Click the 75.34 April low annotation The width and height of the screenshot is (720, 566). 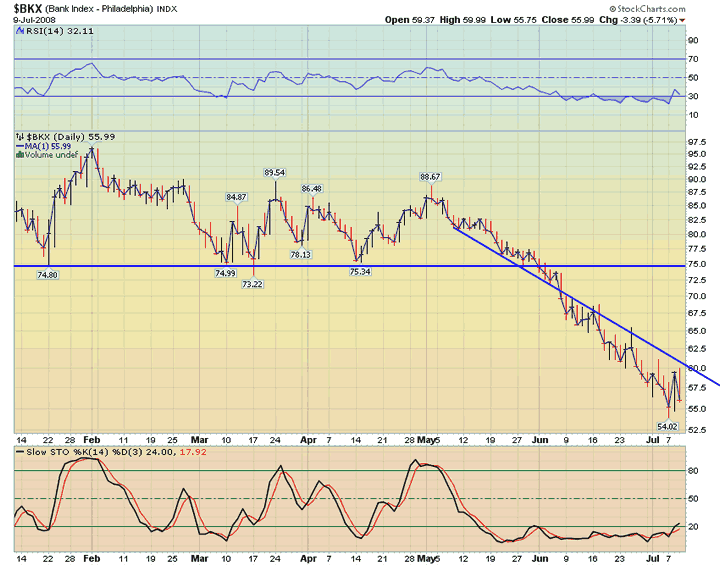361,271
